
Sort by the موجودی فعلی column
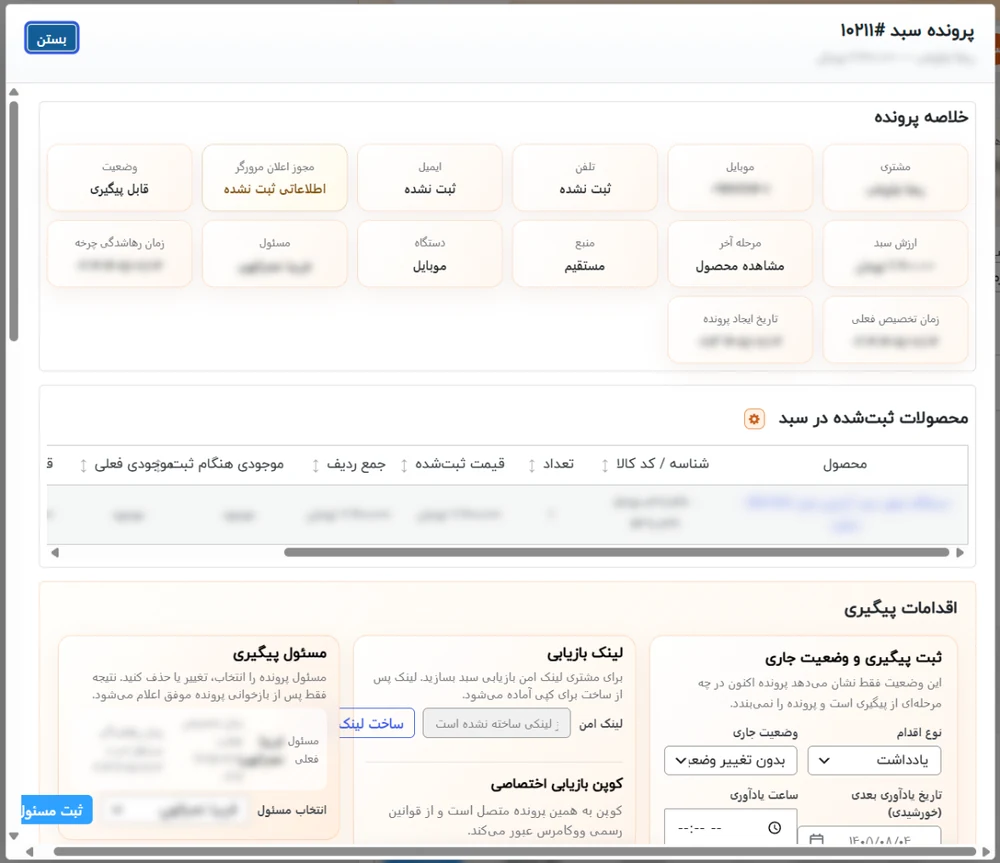point(83,465)
